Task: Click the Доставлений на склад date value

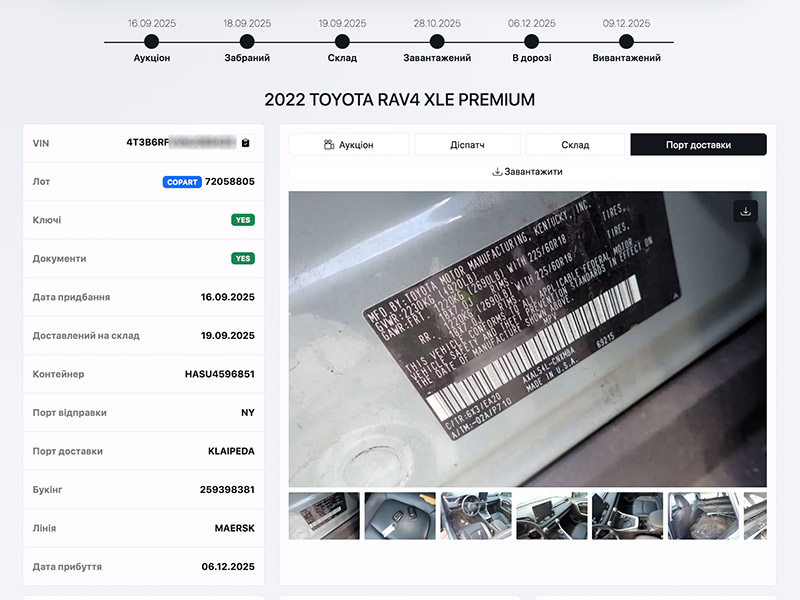Action: pyautogui.click(x=228, y=336)
